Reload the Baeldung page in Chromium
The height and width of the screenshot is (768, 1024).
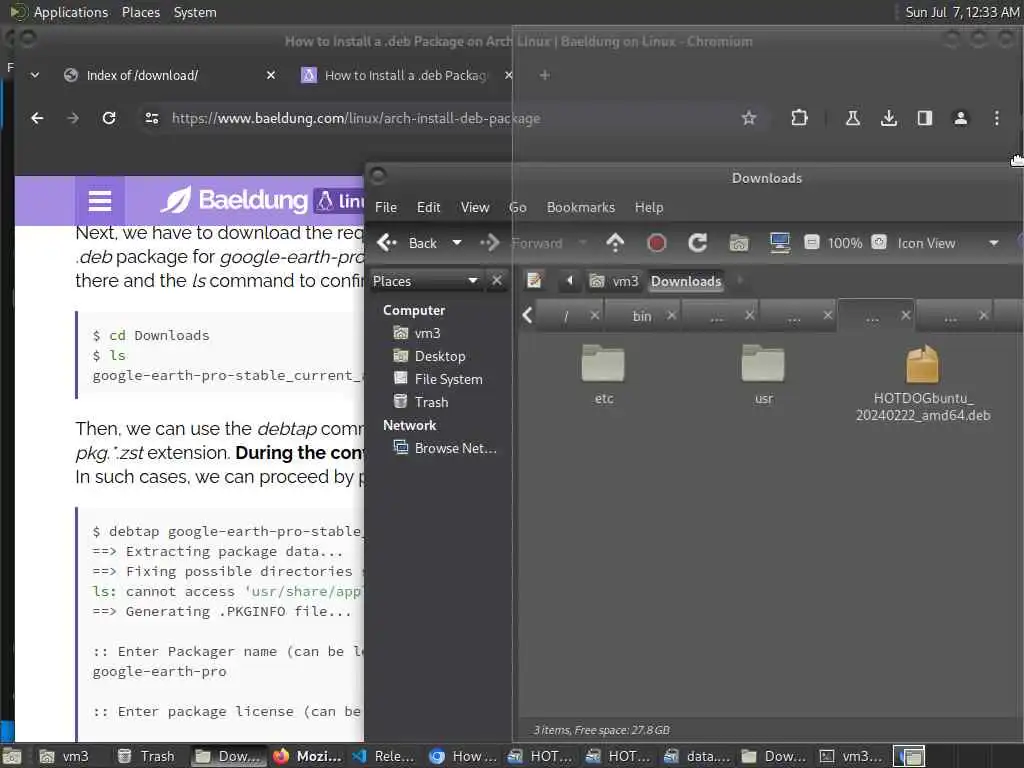click(109, 118)
